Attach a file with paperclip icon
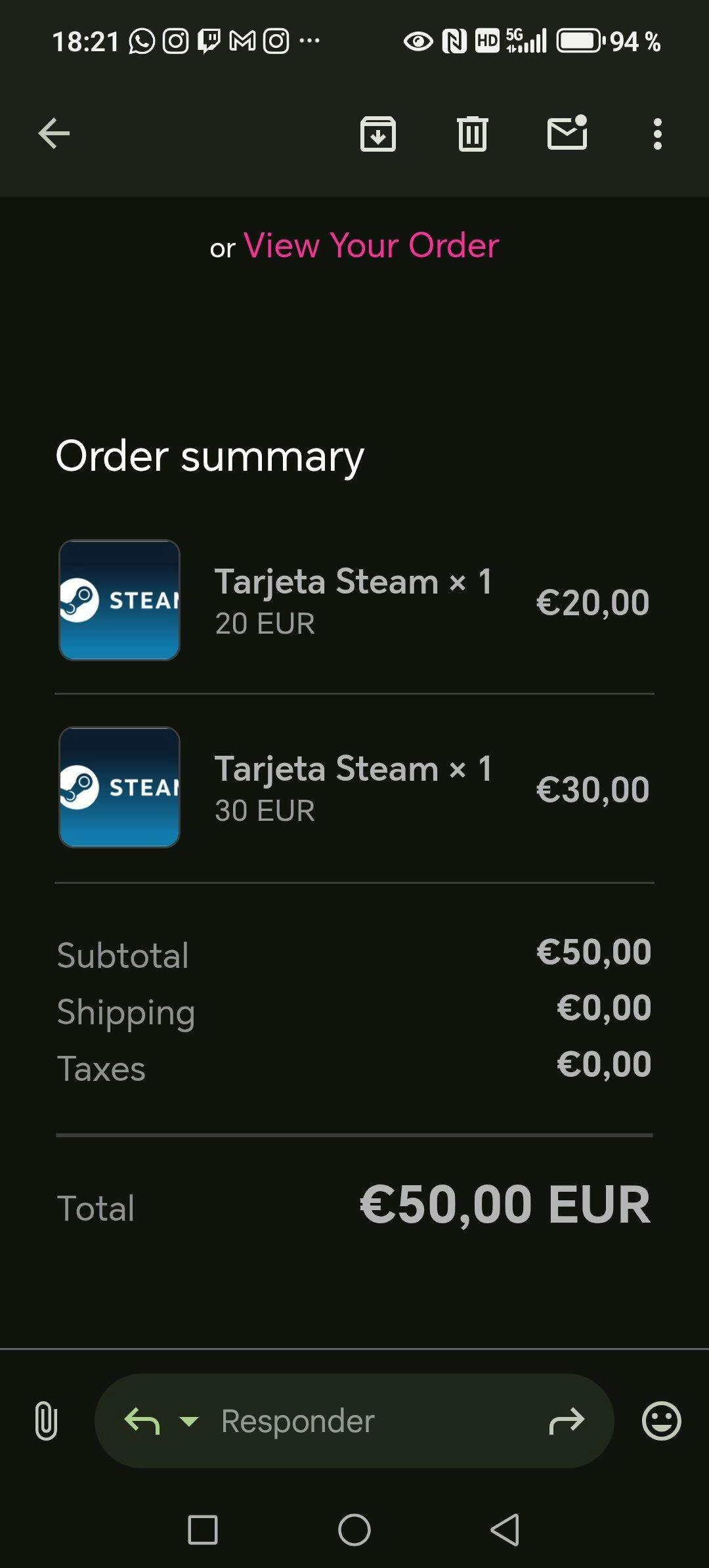Screen dimensions: 709x1568 click(x=45, y=1421)
